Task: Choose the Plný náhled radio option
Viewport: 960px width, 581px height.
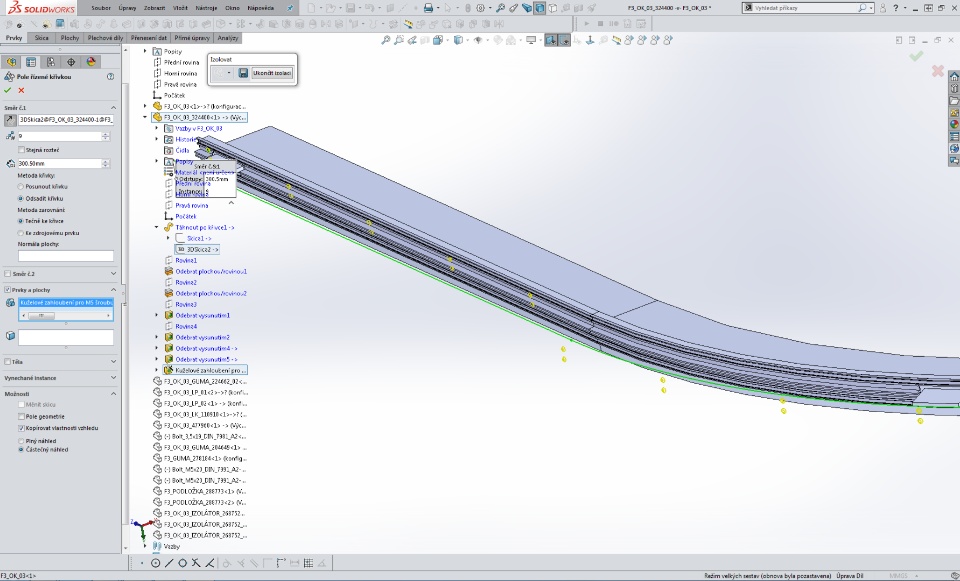Action: point(22,440)
